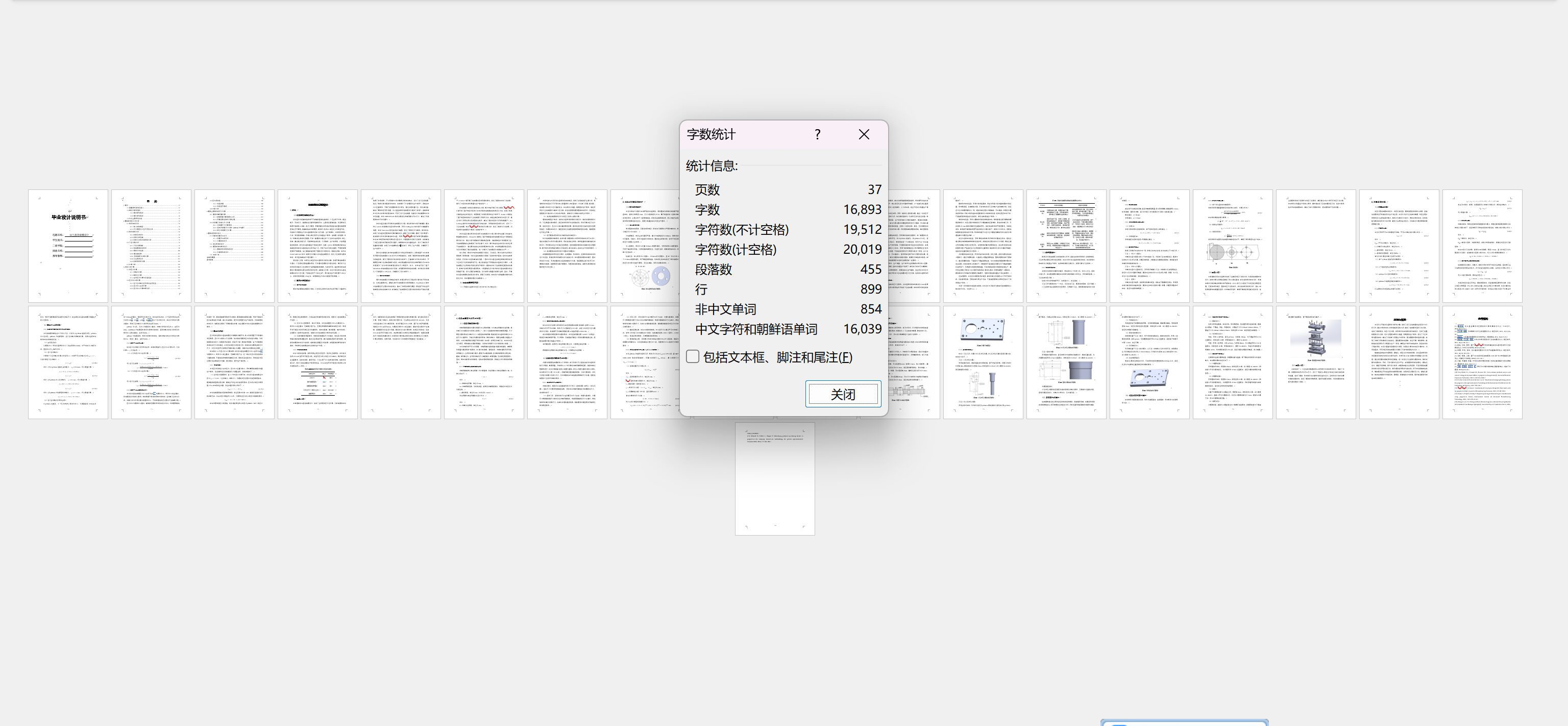Enable 包括文本框、脚注和尾注 checkbox

(693, 357)
